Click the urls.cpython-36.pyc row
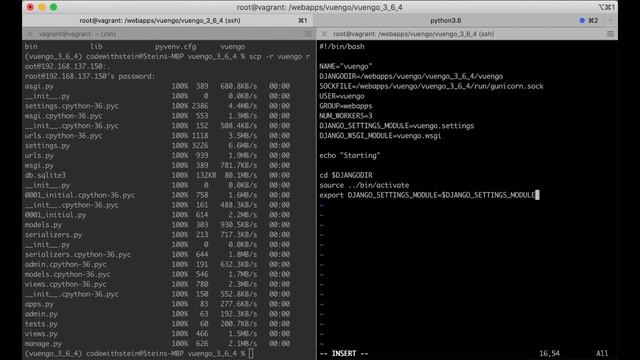This screenshot has width=640, height=360. (x=157, y=136)
